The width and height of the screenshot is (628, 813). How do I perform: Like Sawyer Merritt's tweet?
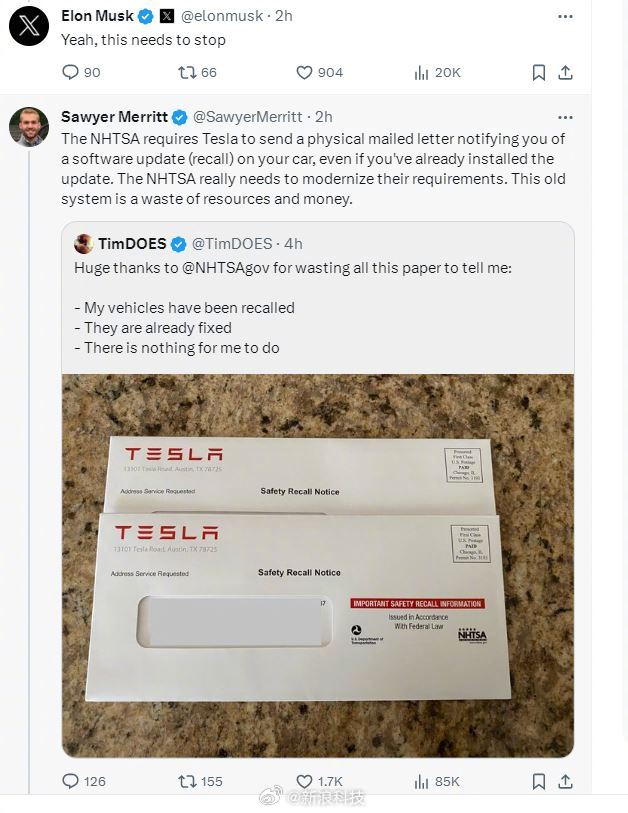pos(305,781)
